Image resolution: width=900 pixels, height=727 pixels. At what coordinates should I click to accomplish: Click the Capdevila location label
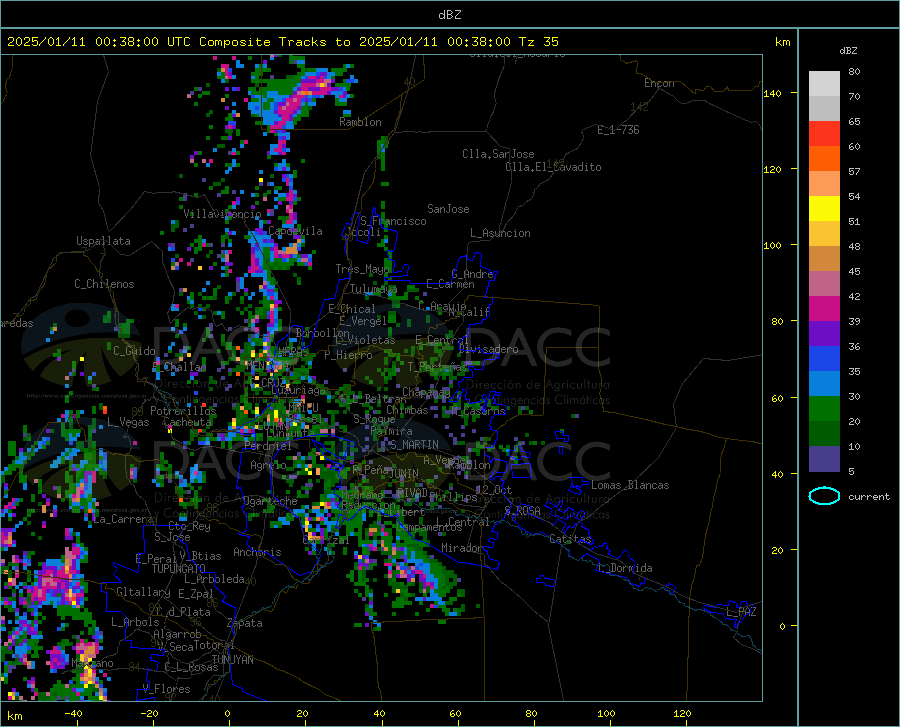tap(295, 231)
